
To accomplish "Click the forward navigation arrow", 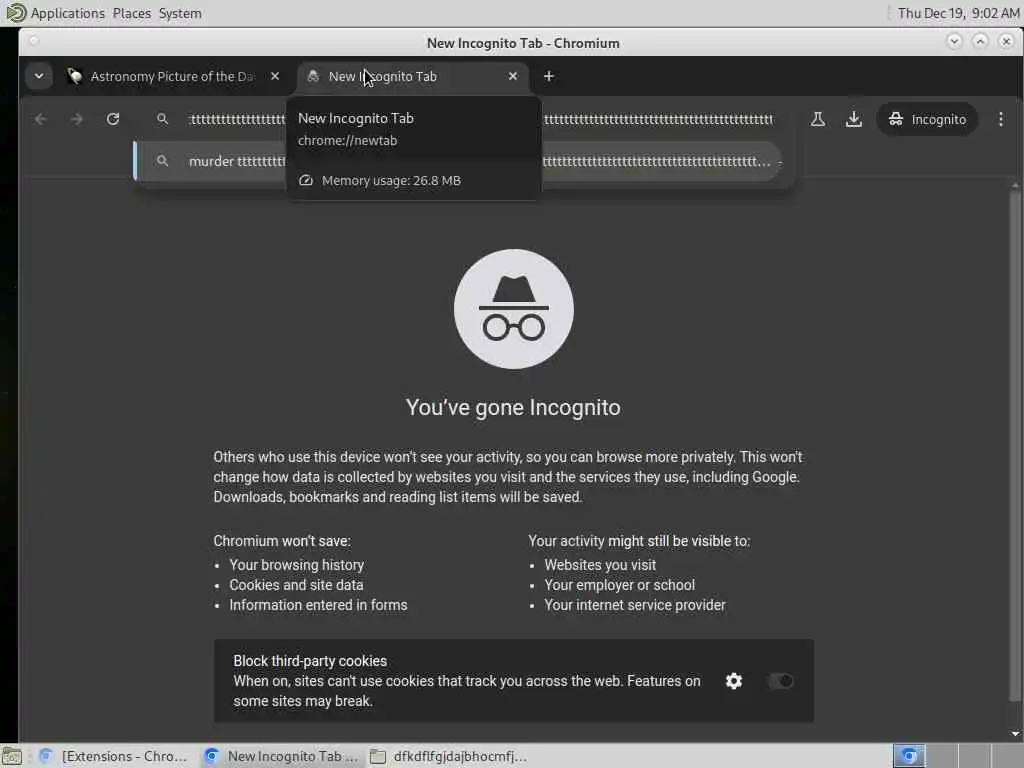I will pyautogui.click(x=76, y=119).
